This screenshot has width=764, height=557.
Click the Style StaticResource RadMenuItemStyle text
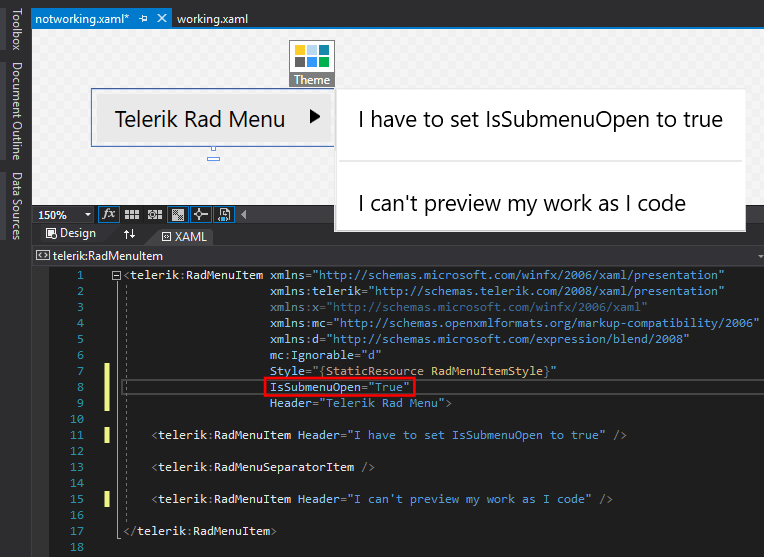pyautogui.click(x=413, y=371)
